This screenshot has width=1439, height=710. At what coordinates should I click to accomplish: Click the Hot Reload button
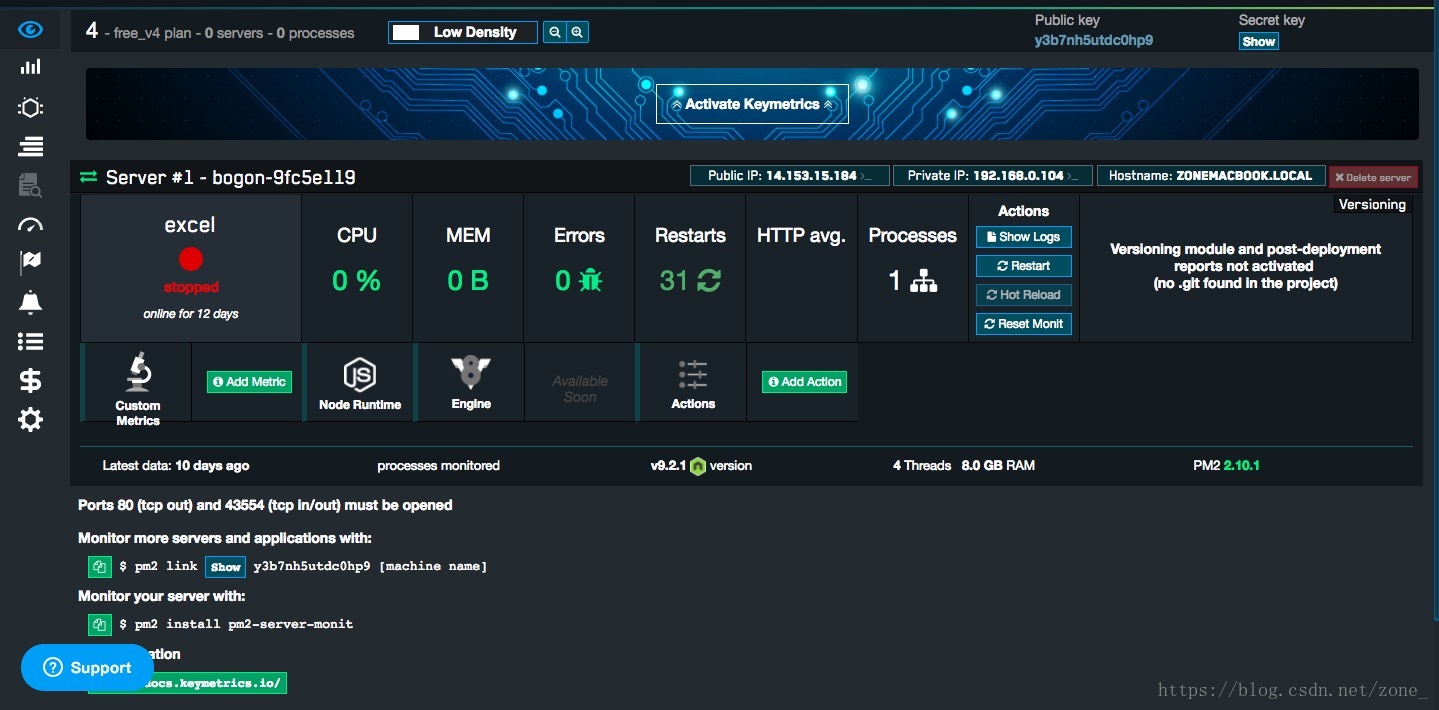1023,295
